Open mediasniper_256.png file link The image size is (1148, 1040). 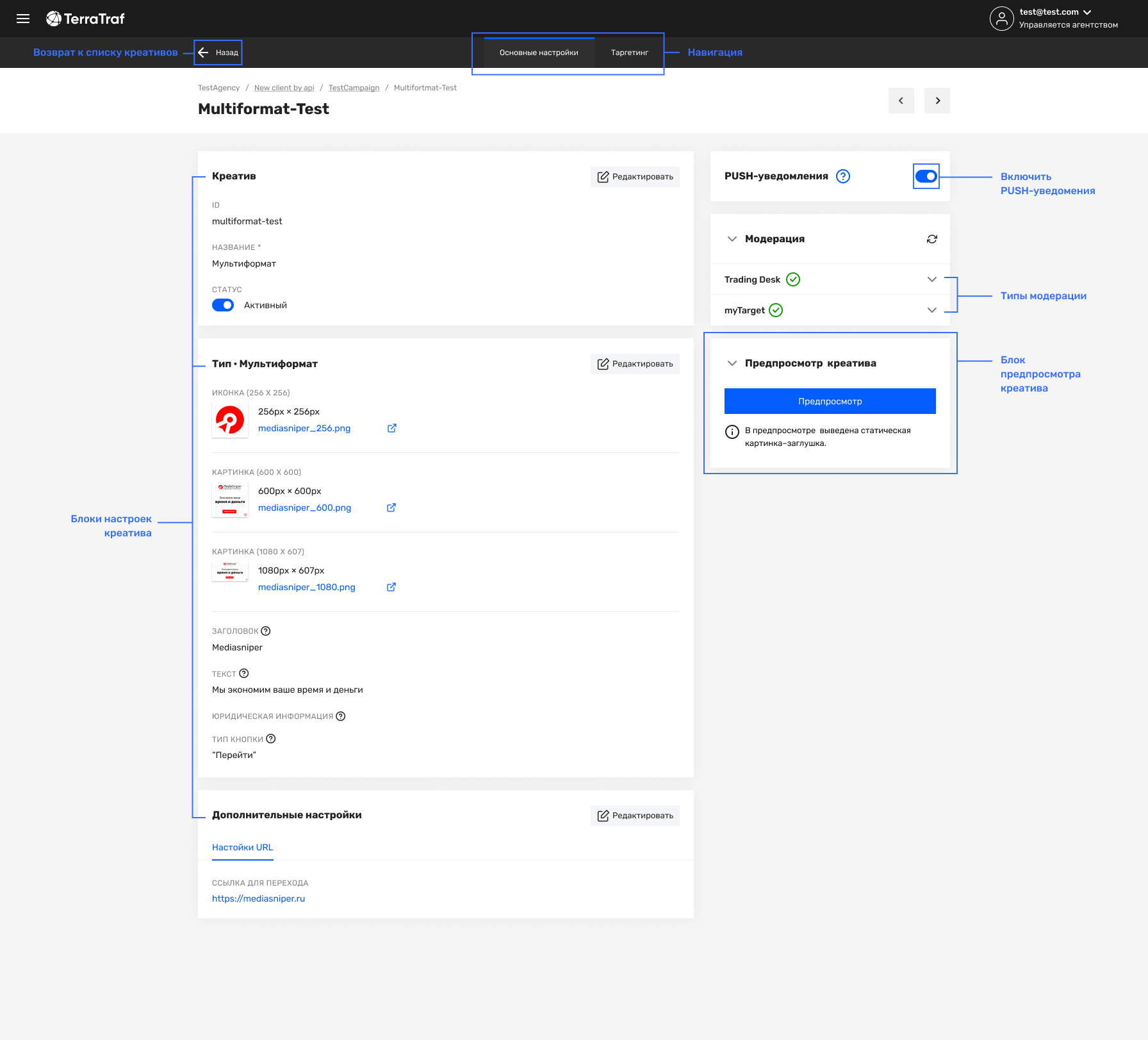(304, 428)
